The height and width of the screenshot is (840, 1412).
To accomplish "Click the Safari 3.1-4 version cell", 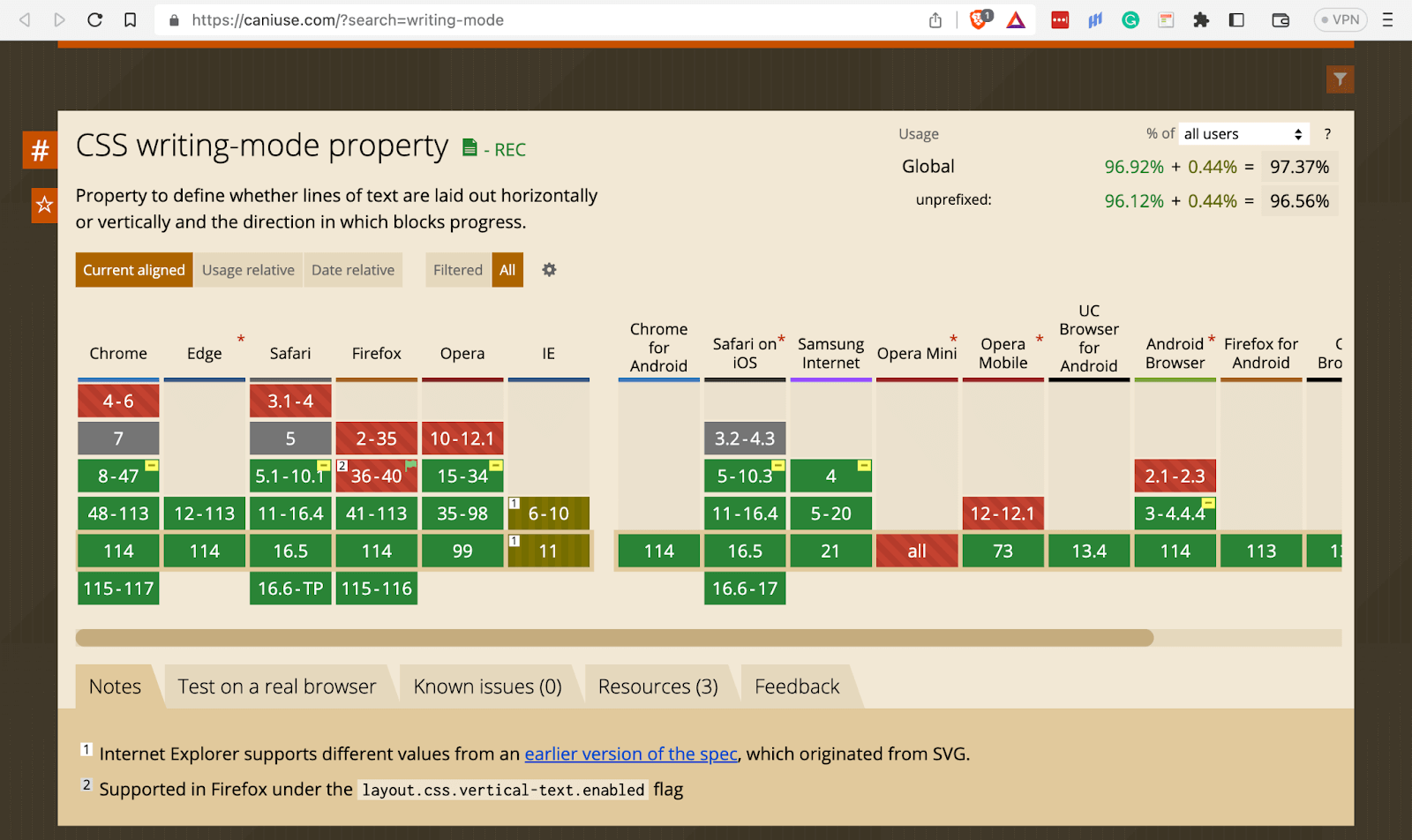I will (x=290, y=401).
